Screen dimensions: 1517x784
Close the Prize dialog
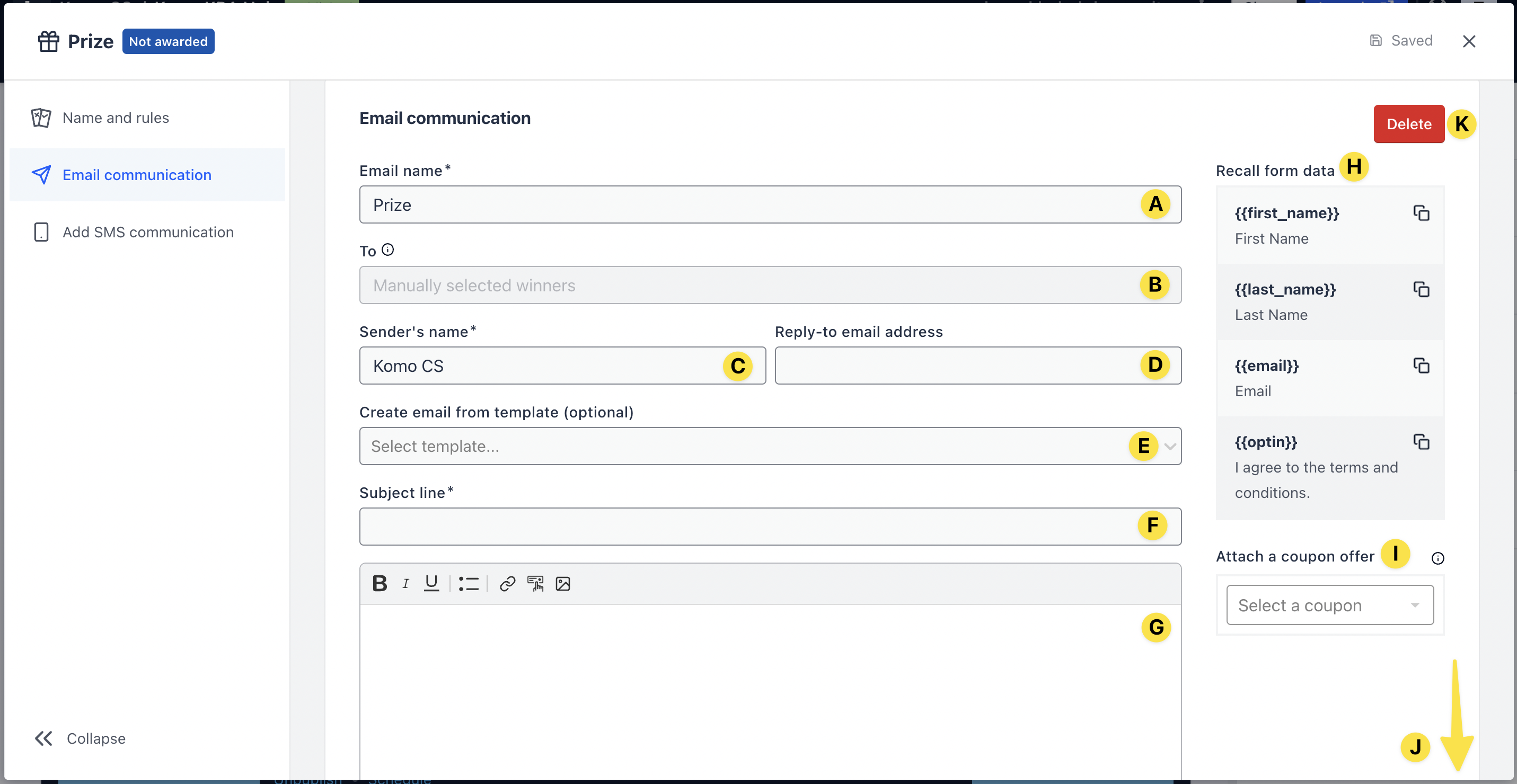[x=1469, y=41]
